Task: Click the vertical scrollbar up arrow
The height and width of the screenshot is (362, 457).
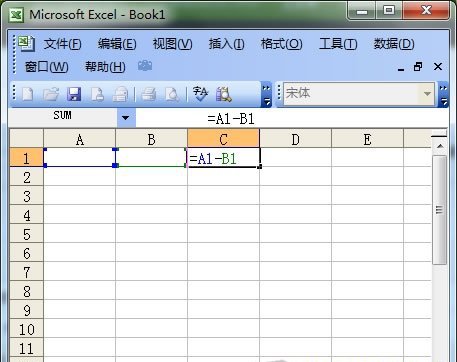Action: pos(440,146)
